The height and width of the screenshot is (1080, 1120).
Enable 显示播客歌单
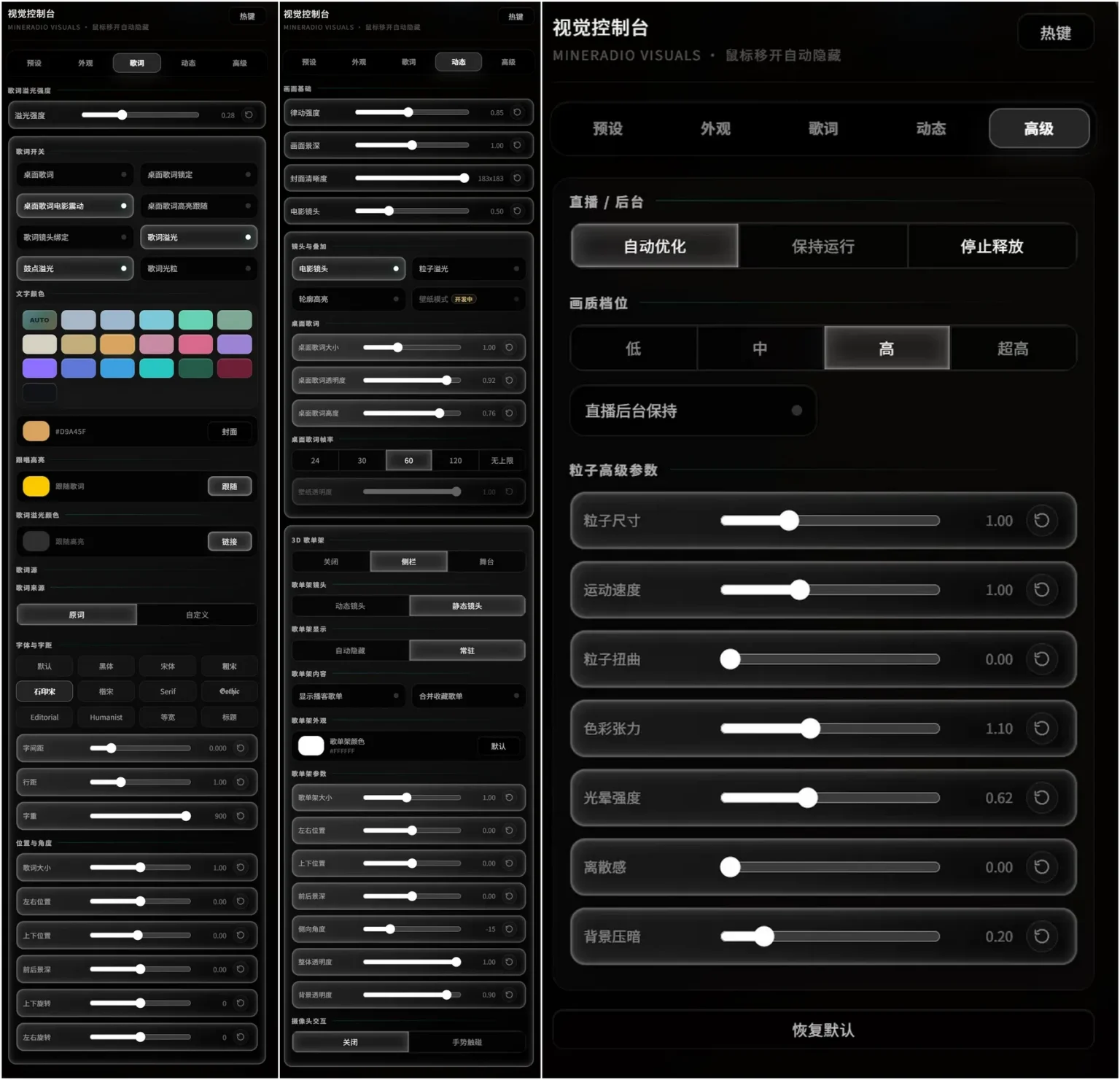coord(349,696)
